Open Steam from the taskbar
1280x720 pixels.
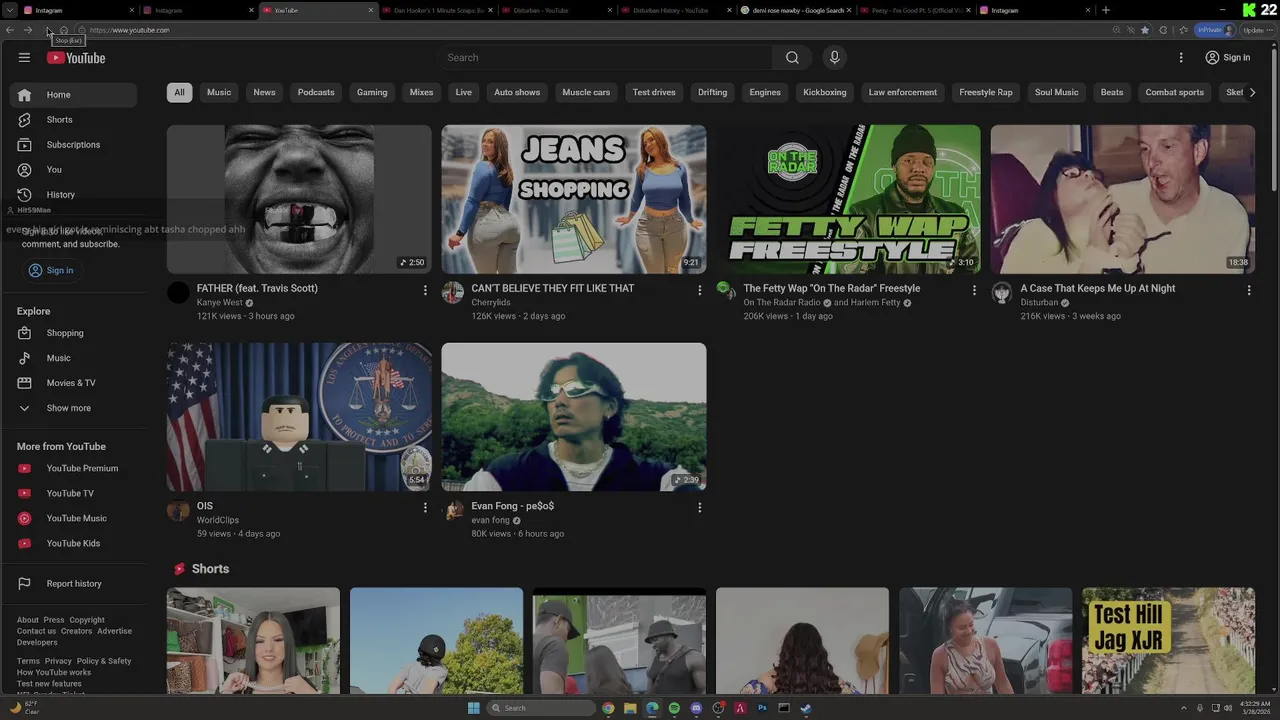point(806,708)
